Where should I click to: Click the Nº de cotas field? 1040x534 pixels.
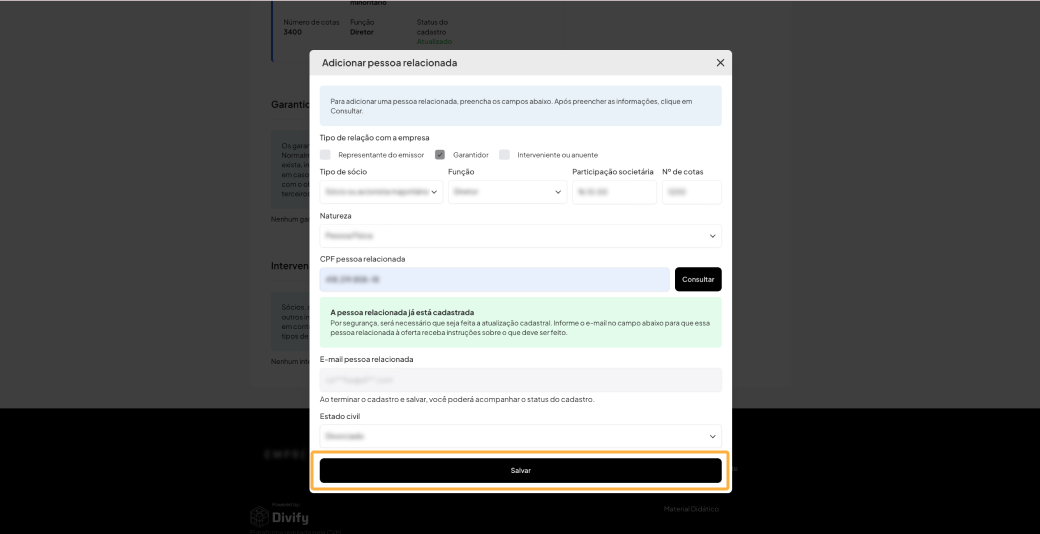click(692, 192)
